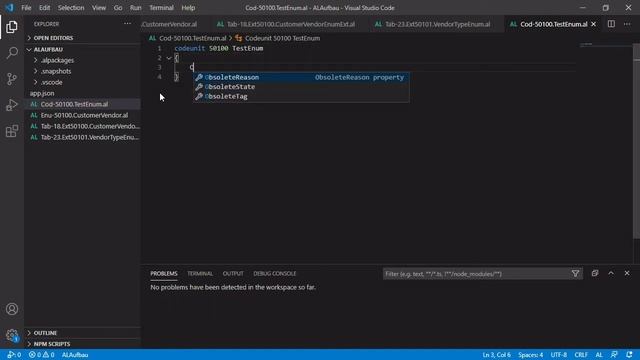This screenshot has height=360, width=640.
Task: Click the Problems filter funnel icon
Action: coord(575,273)
